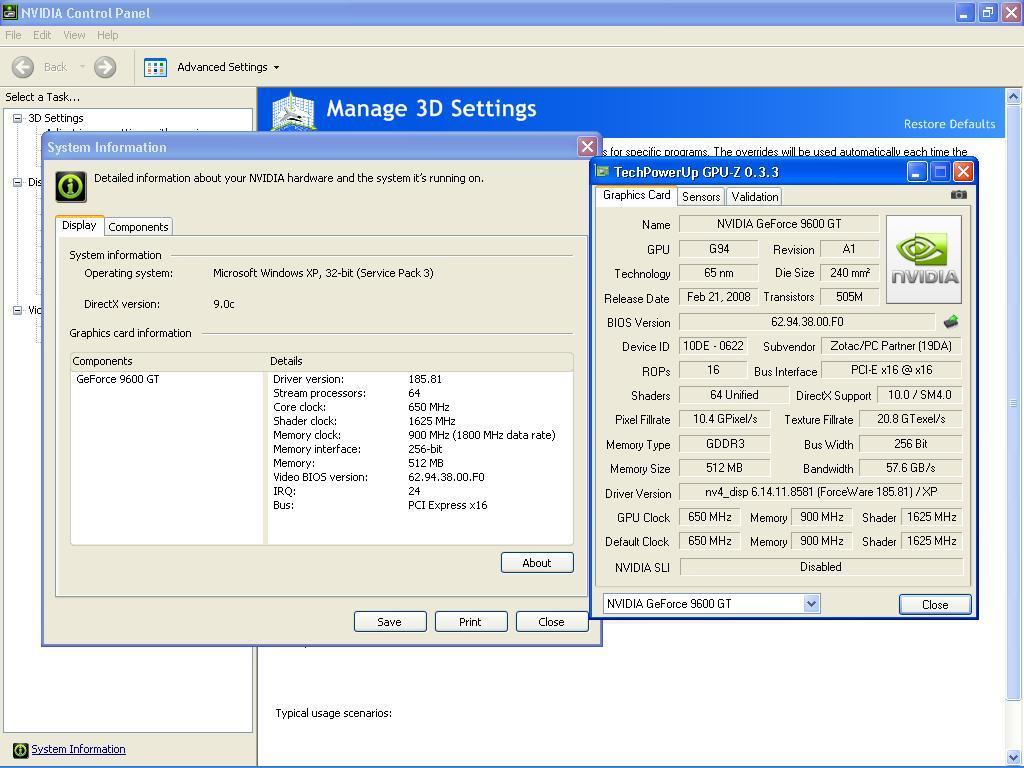The height and width of the screenshot is (768, 1024).
Task: Click the BIOS save chip icon in GPU-Z
Action: tap(951, 321)
